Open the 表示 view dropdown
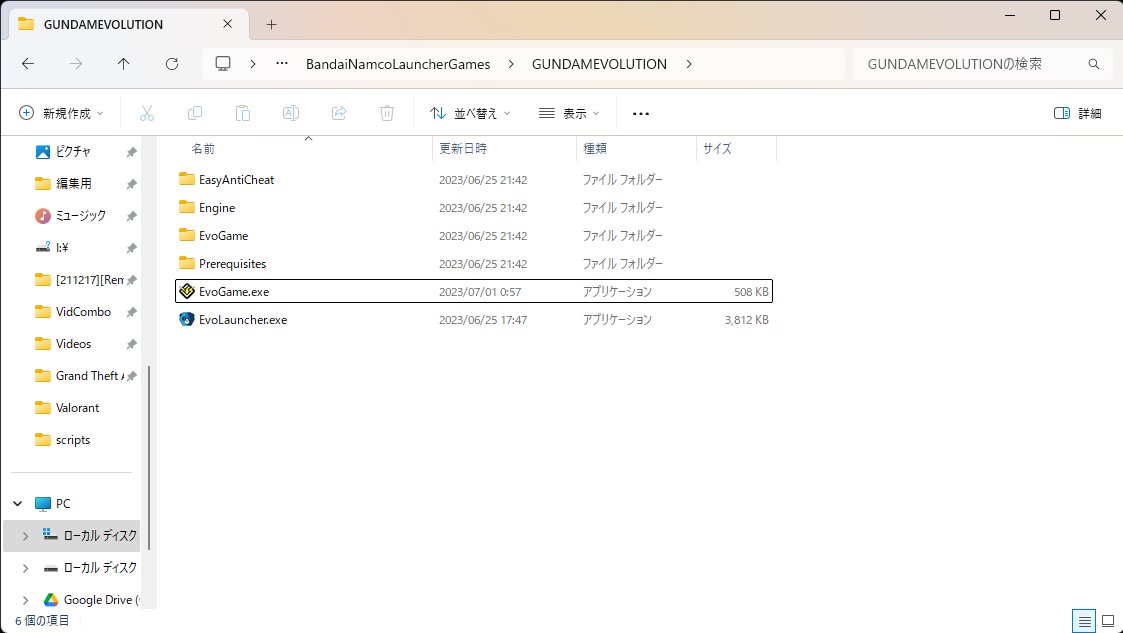This screenshot has height=633, width=1123. click(x=569, y=113)
